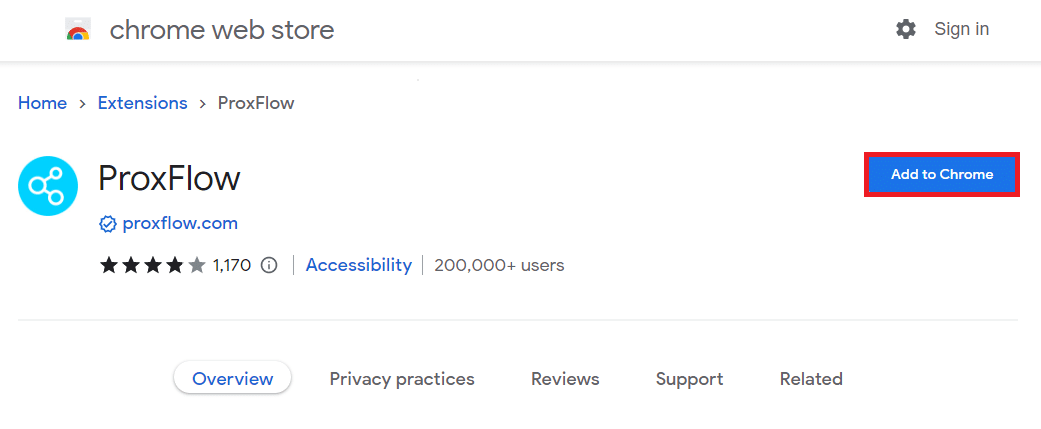Switch to the Privacy practices tab
1041x429 pixels.
(x=402, y=379)
